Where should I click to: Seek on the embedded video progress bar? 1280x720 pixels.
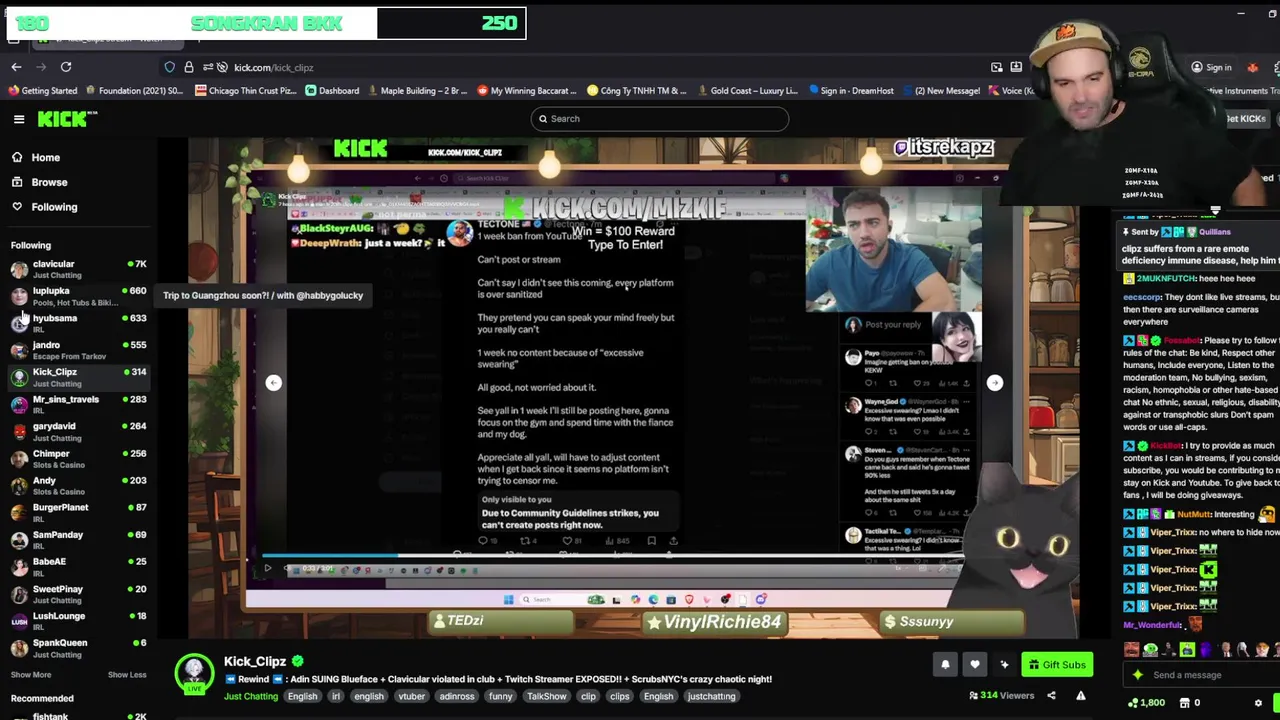tap(610, 557)
